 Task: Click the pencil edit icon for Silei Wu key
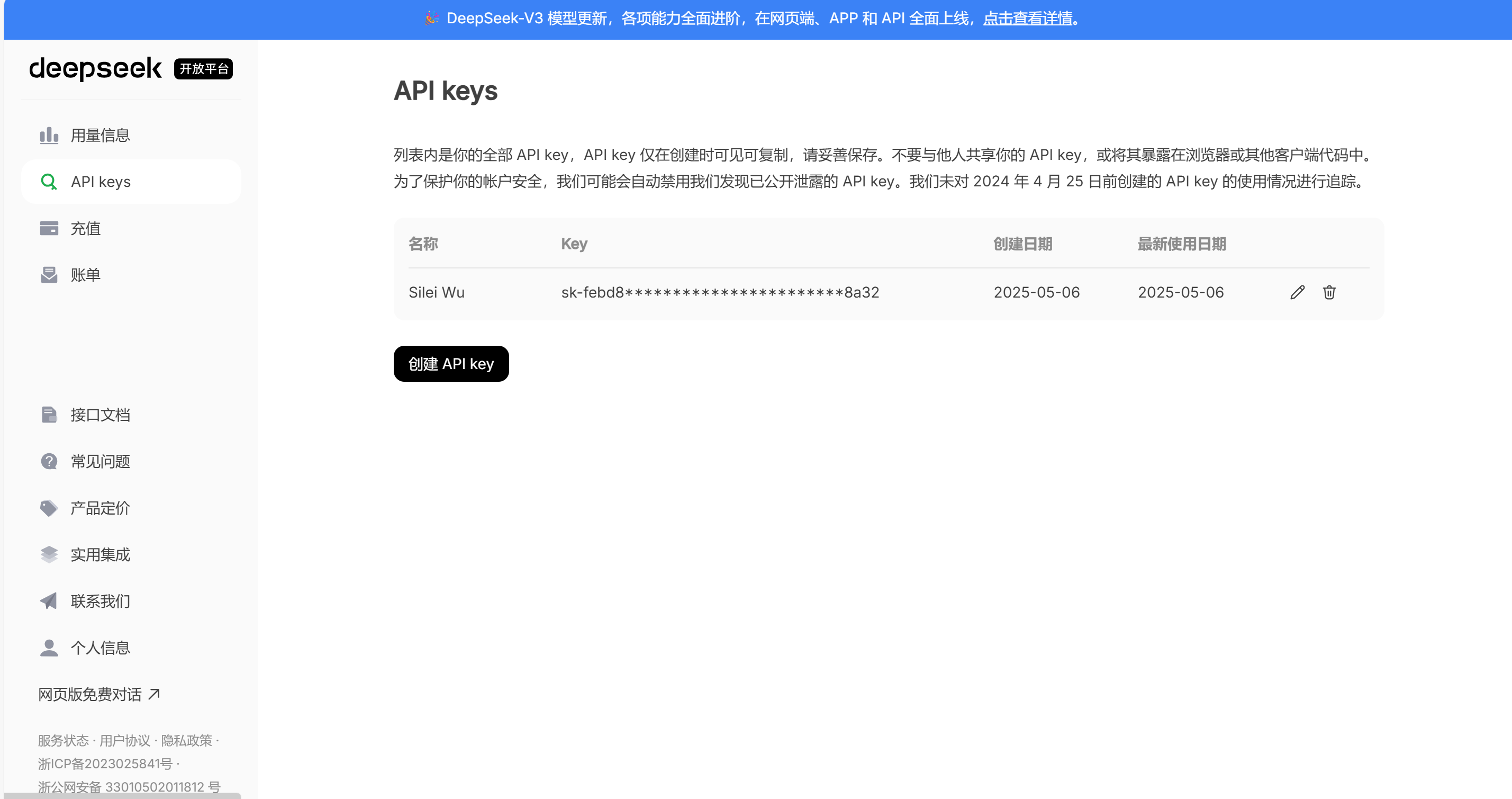click(1297, 292)
